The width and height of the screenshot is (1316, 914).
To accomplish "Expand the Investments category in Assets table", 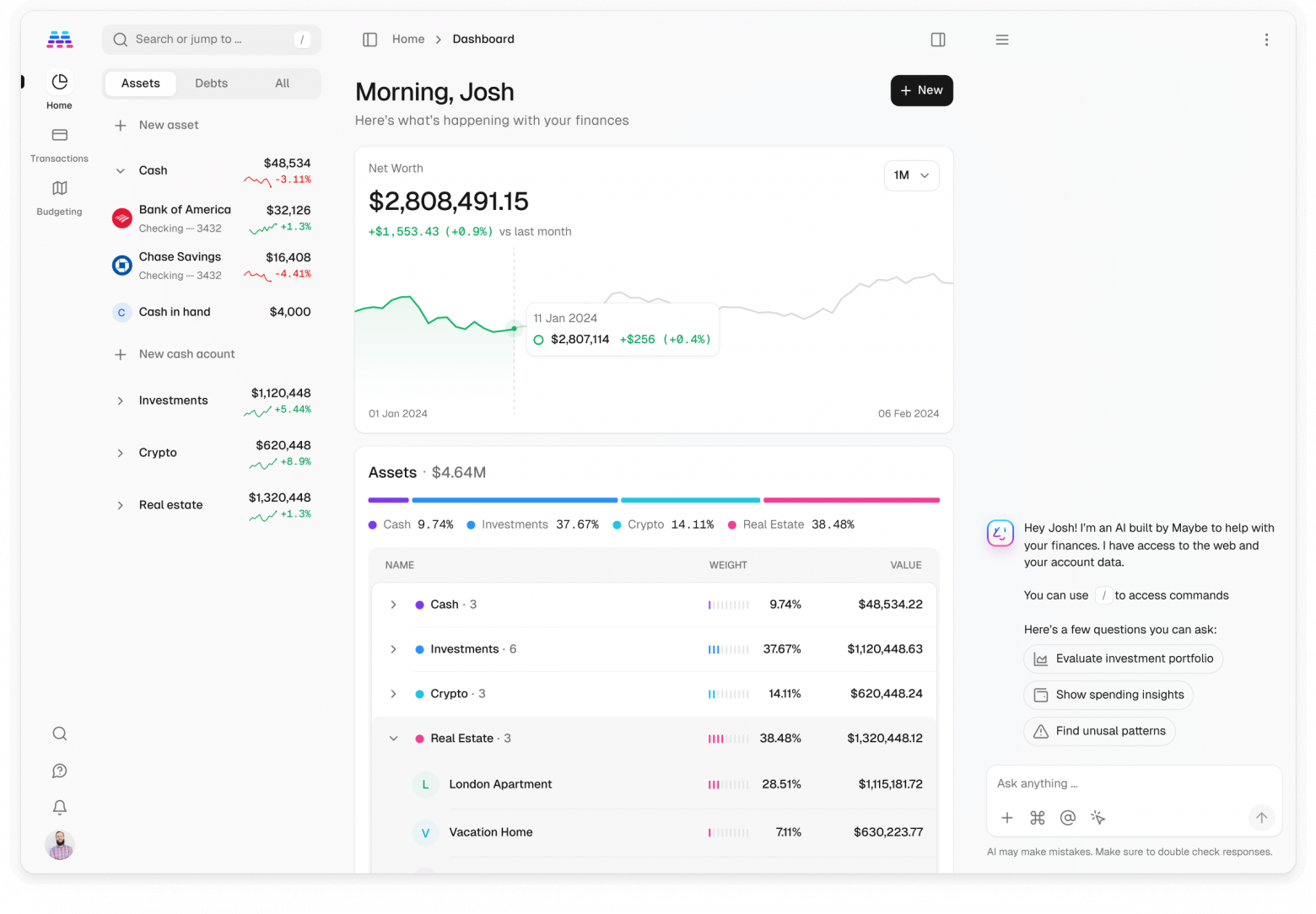I will coord(393,649).
